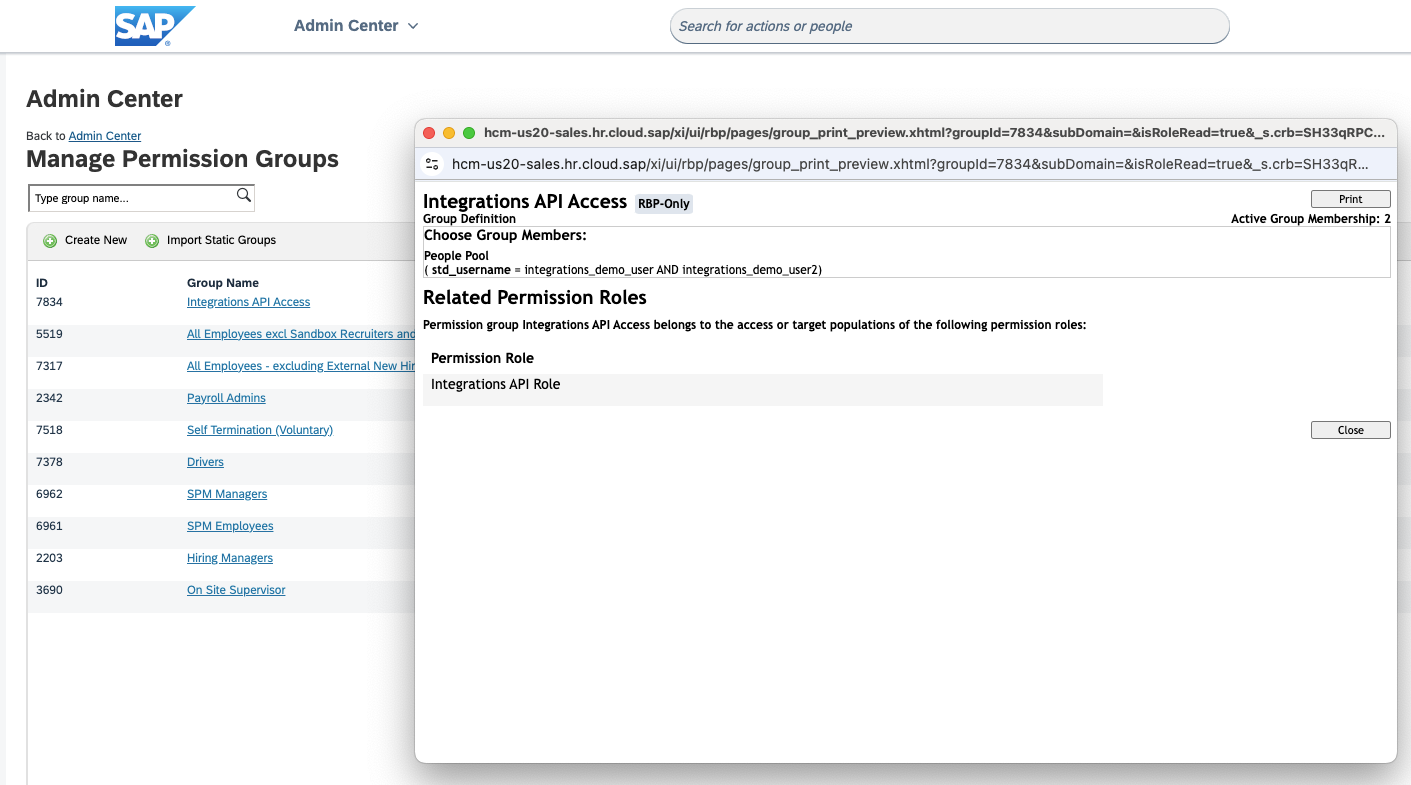Click the green plus icon beside Create New
The image size is (1411, 785).
[x=50, y=241]
